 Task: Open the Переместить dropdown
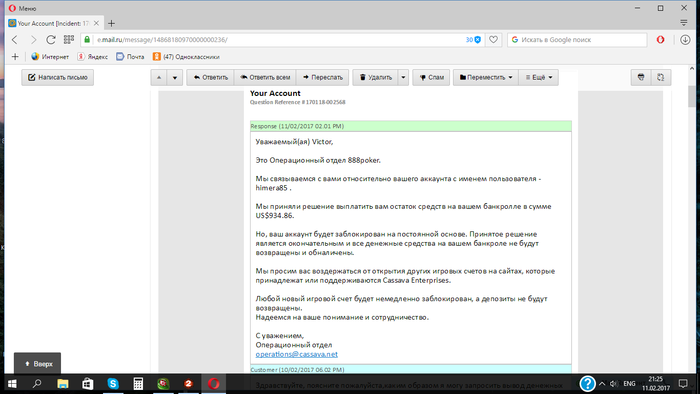[486, 77]
